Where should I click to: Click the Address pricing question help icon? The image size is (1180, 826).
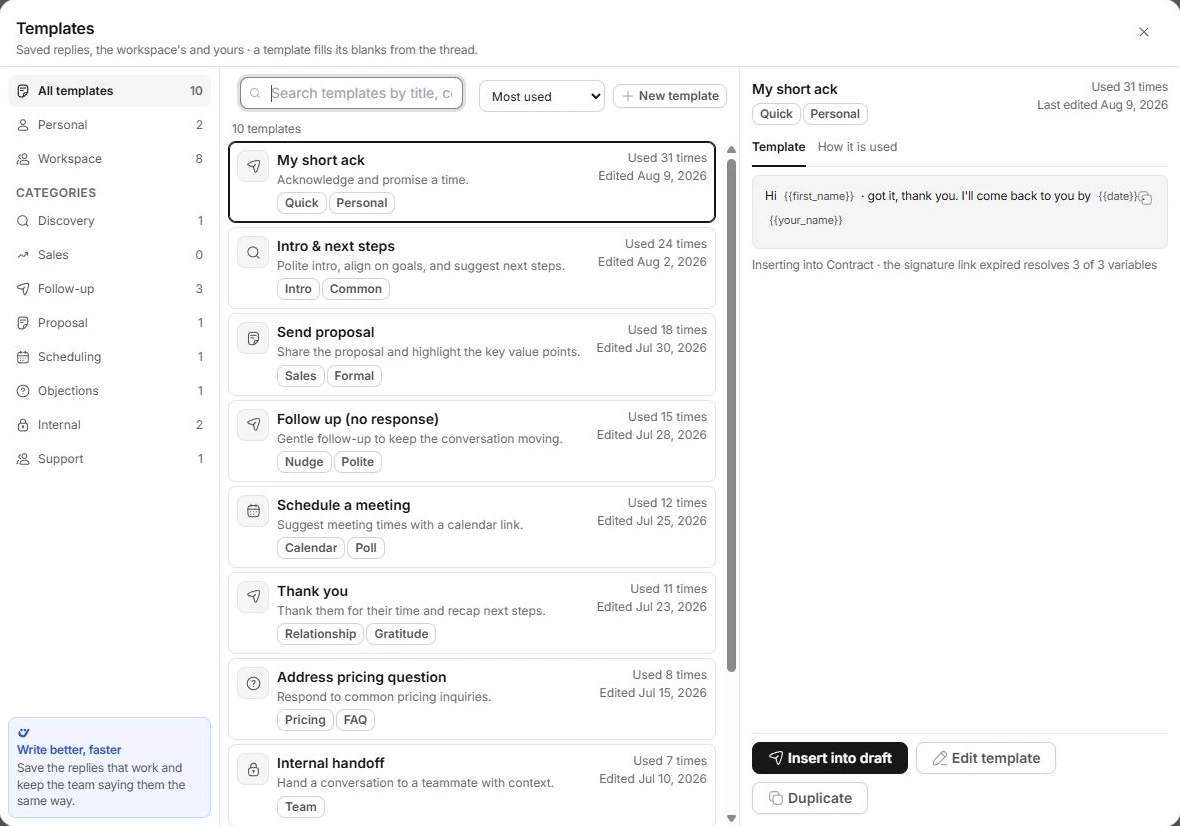(x=254, y=683)
